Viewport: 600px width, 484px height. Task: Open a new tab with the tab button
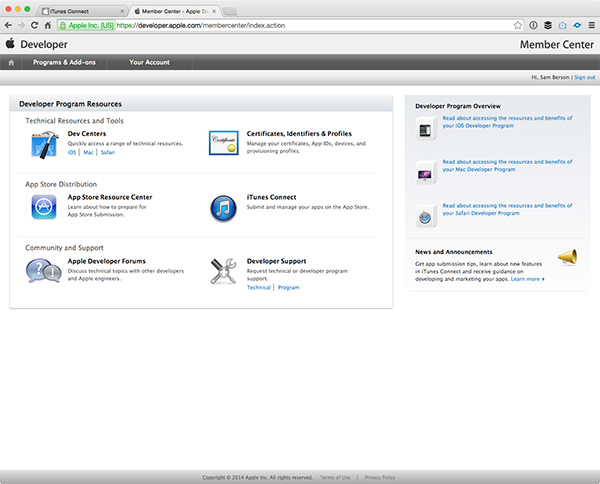click(x=230, y=11)
